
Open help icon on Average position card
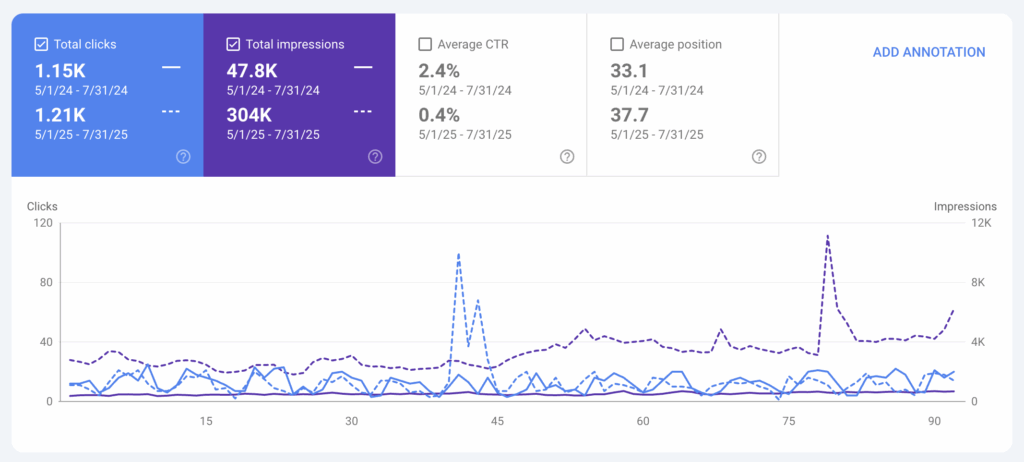(759, 156)
